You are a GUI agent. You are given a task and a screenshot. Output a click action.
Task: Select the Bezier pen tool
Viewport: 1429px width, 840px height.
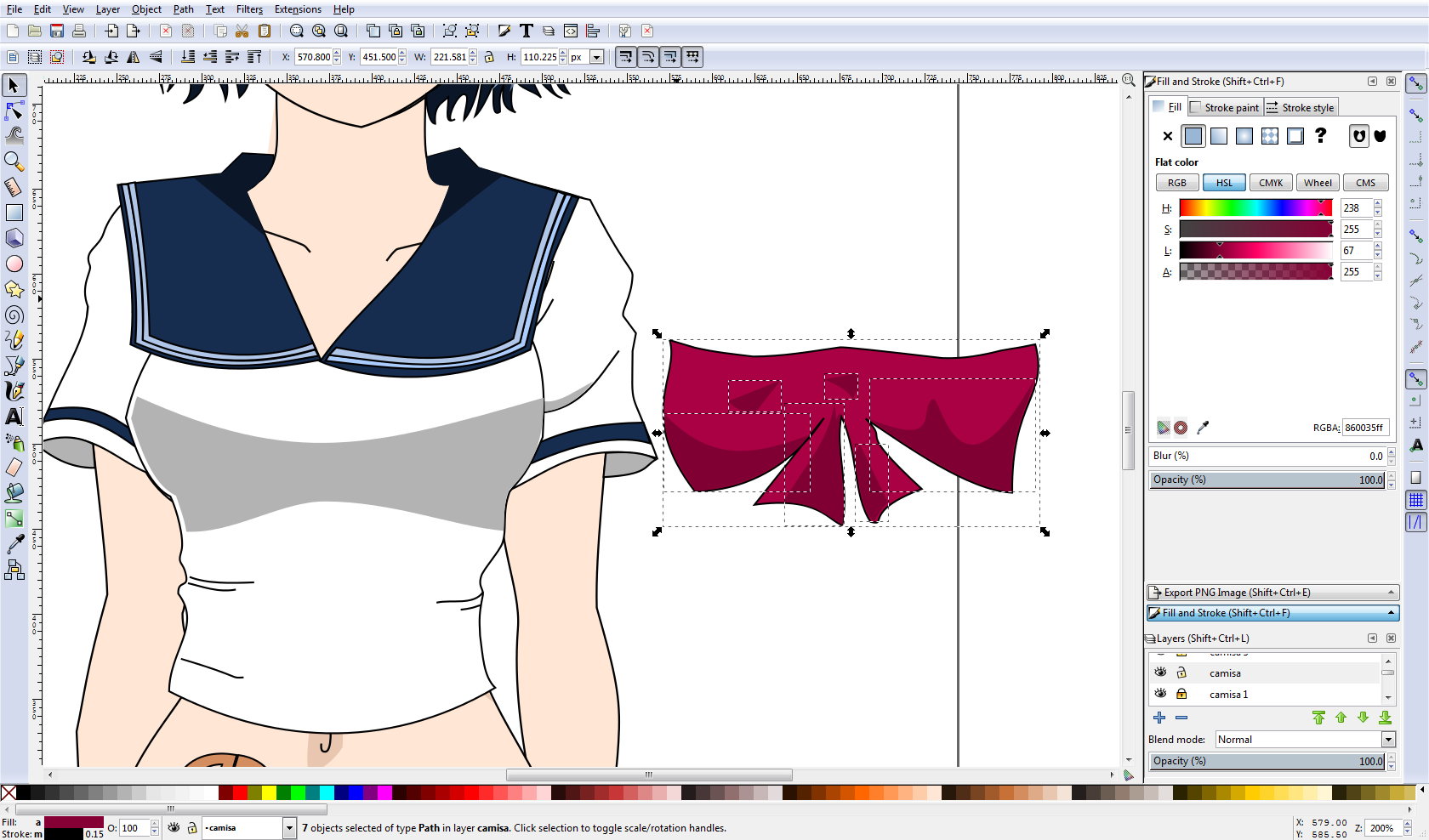point(14,366)
